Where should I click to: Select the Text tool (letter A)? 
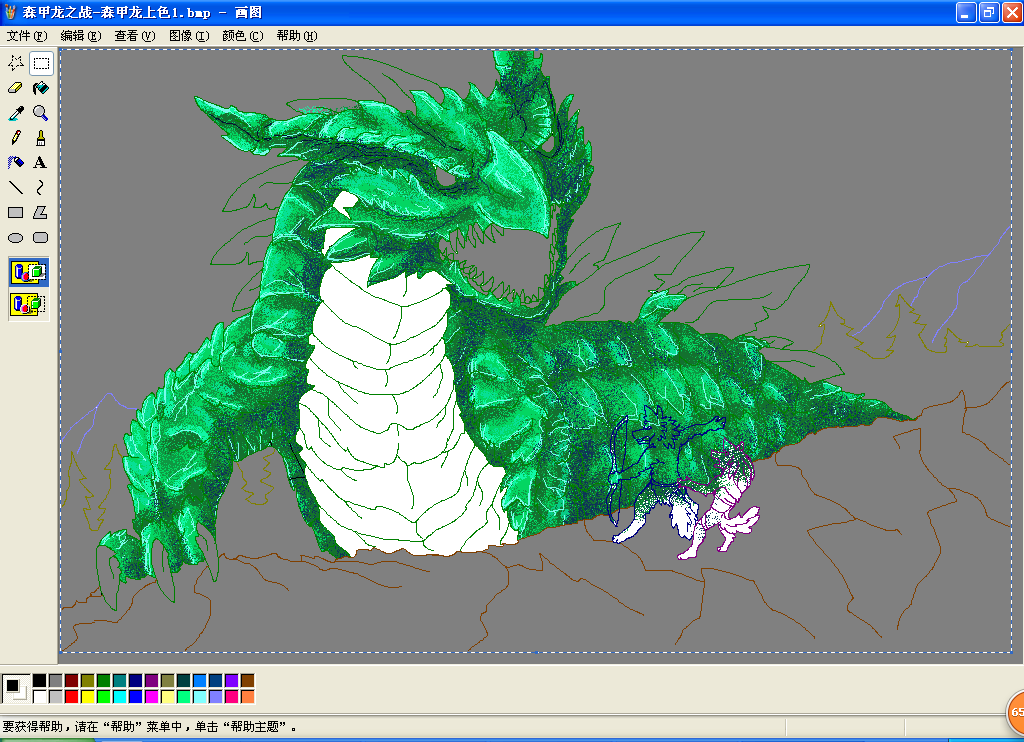[x=40, y=163]
